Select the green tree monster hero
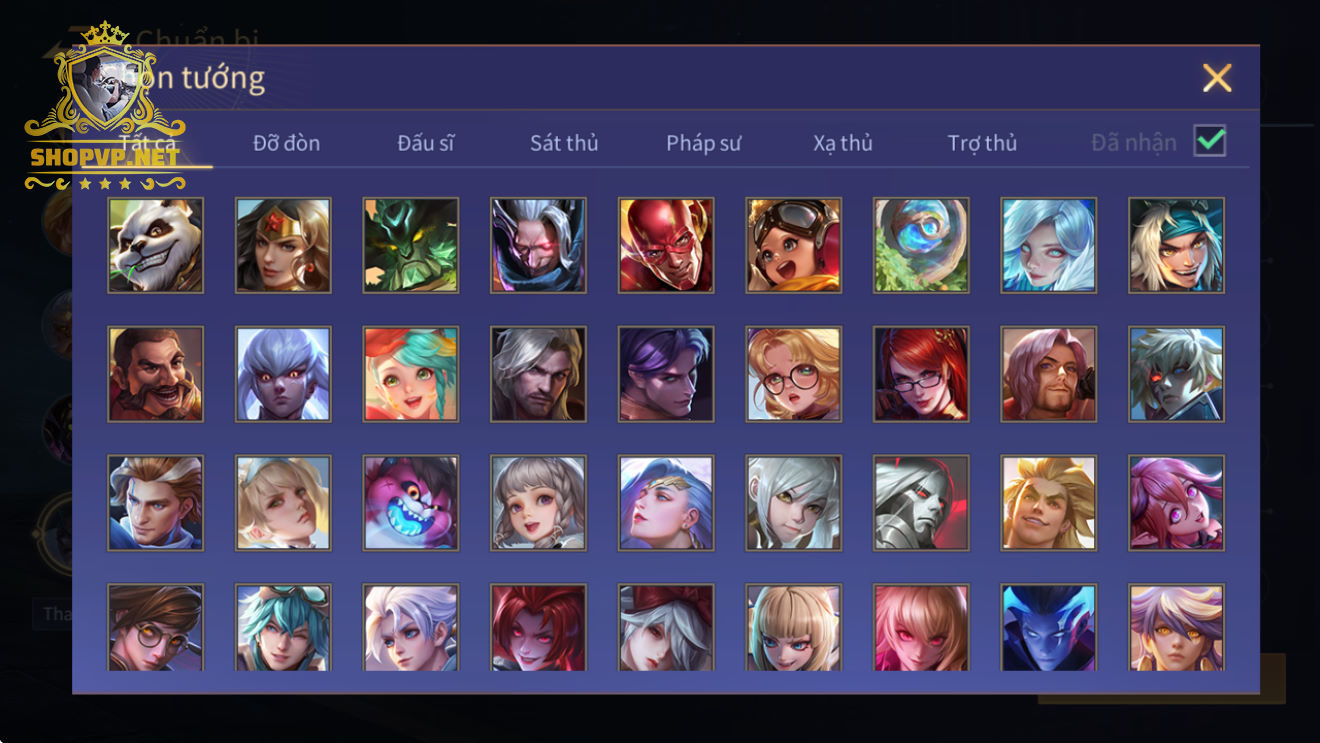This screenshot has height=743, width=1320. (x=411, y=245)
